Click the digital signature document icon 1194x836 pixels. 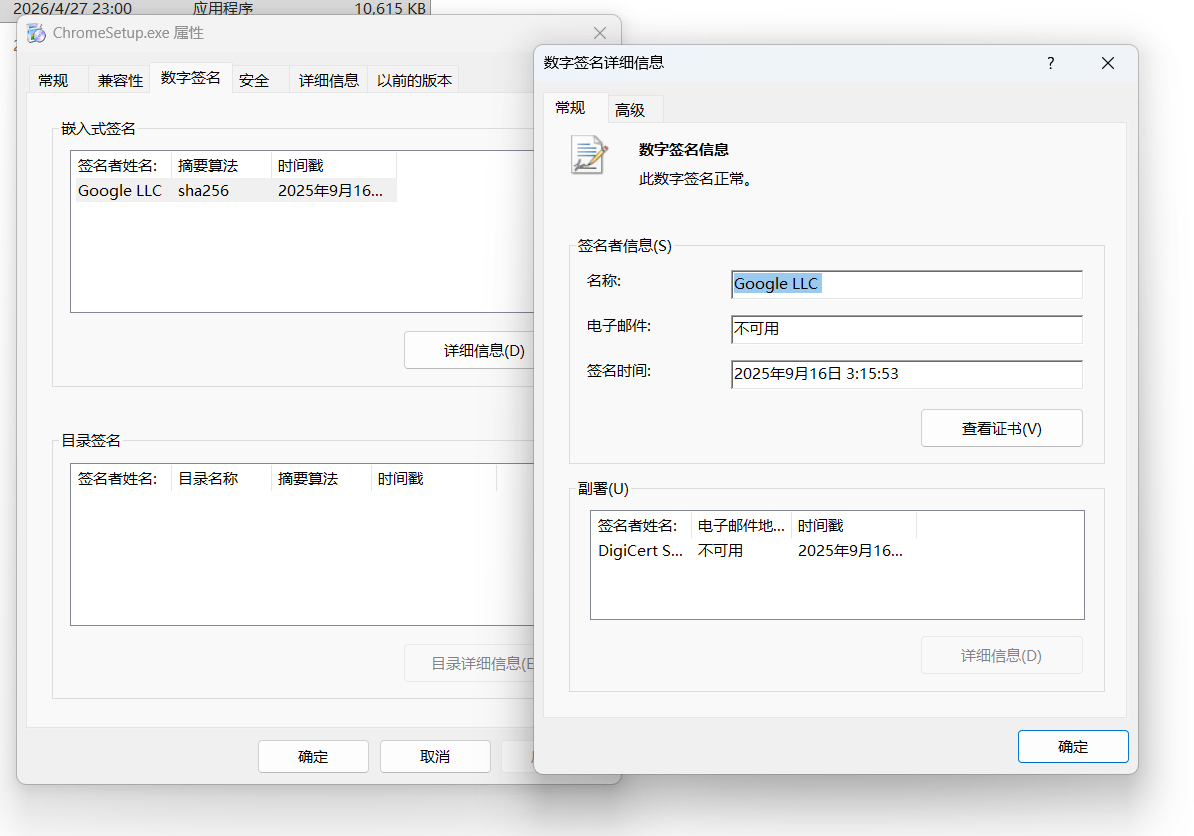(589, 155)
